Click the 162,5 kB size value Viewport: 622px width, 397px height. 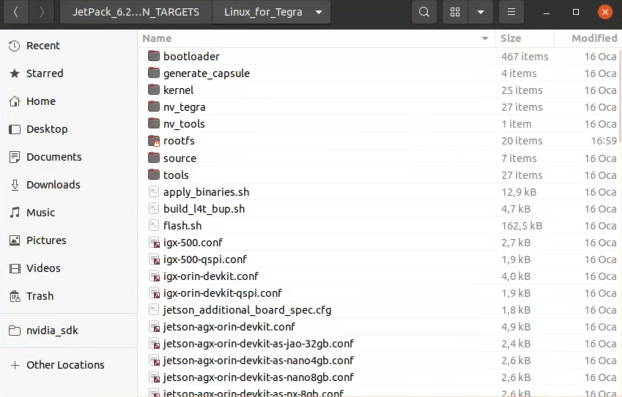[x=522, y=226]
